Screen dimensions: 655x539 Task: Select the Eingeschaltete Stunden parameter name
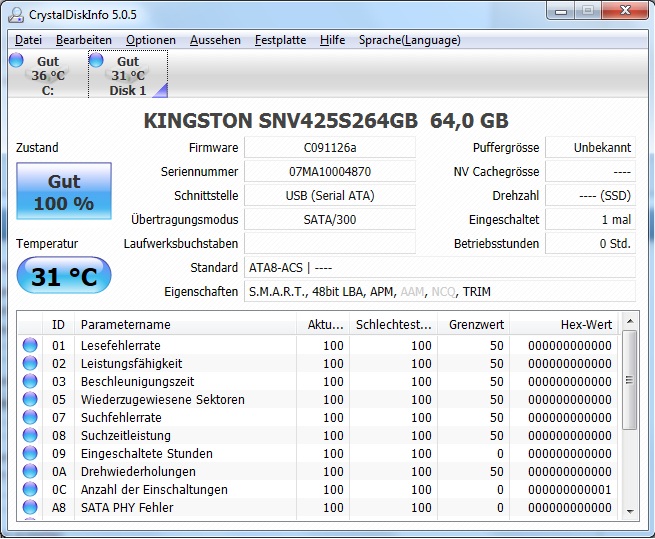(147, 453)
